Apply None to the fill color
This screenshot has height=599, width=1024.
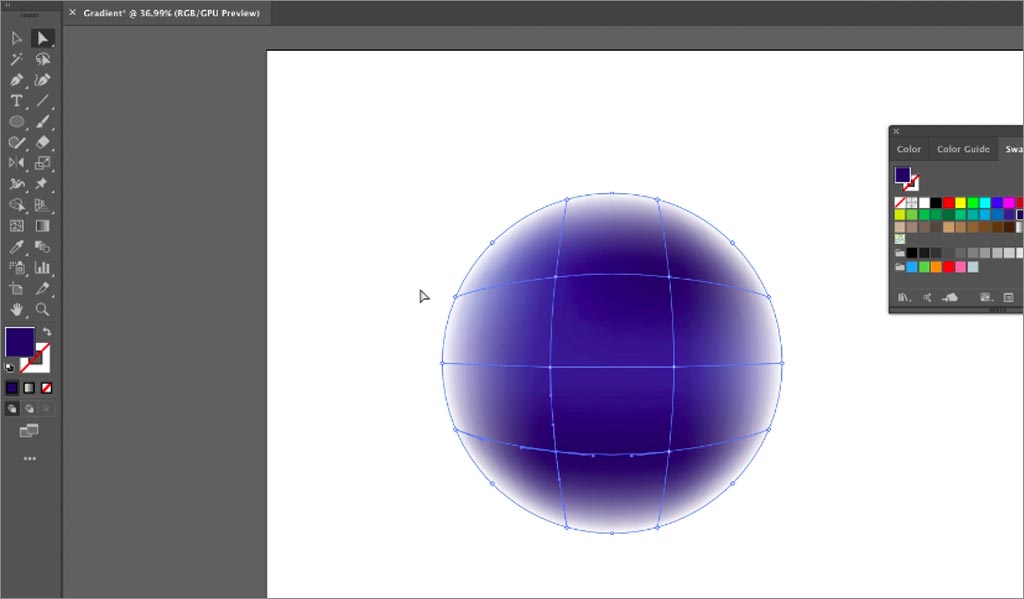pyautogui.click(x=44, y=388)
